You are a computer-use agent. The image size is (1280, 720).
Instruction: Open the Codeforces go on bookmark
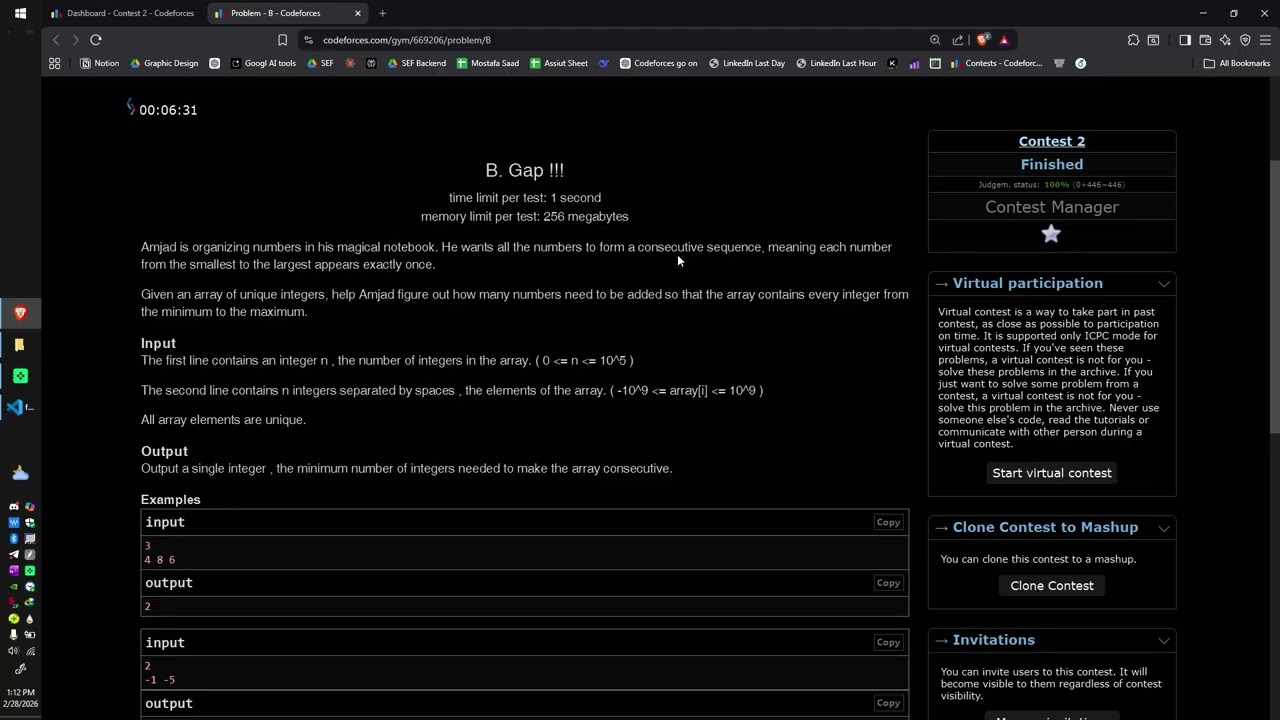[x=659, y=63]
